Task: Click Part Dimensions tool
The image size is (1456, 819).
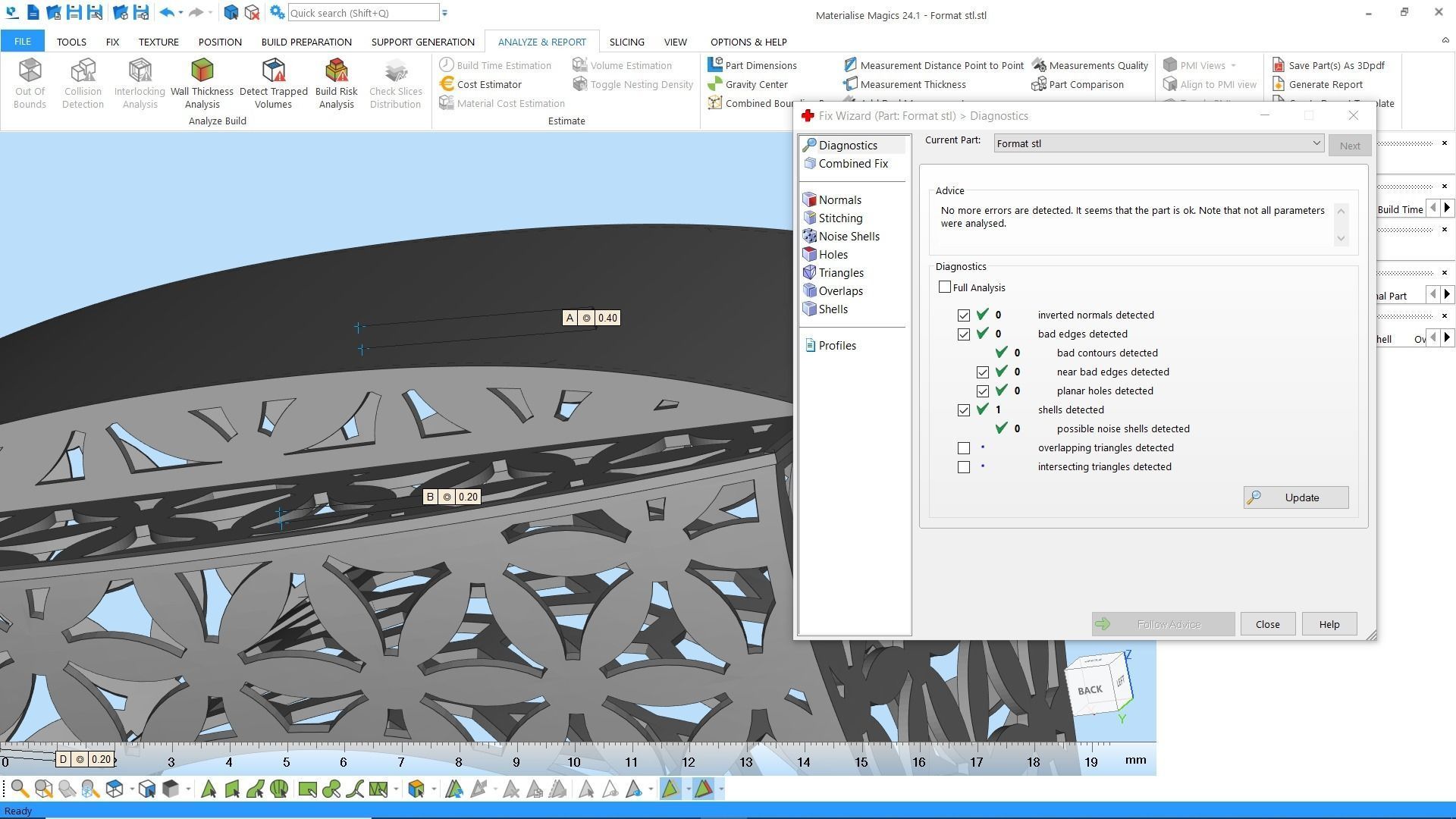Action: [x=760, y=65]
